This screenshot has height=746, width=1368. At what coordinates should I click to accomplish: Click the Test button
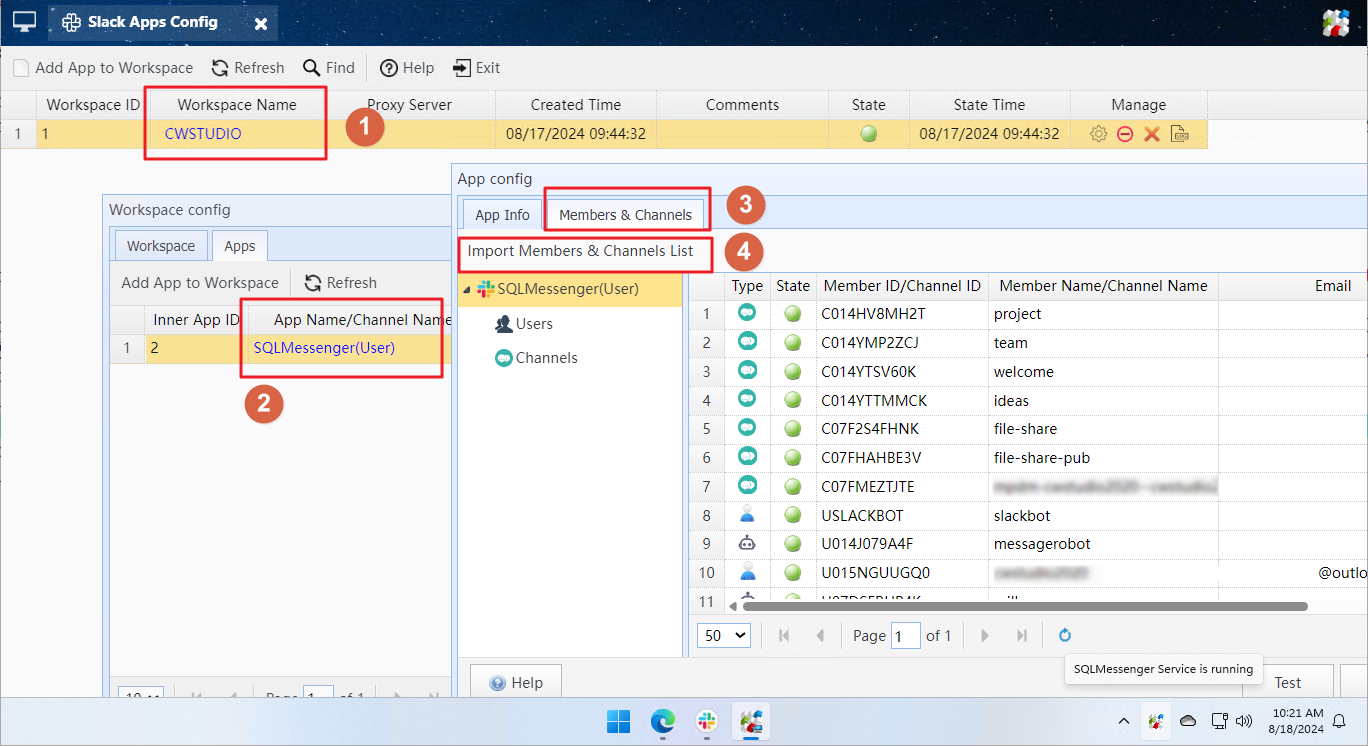(x=1288, y=683)
